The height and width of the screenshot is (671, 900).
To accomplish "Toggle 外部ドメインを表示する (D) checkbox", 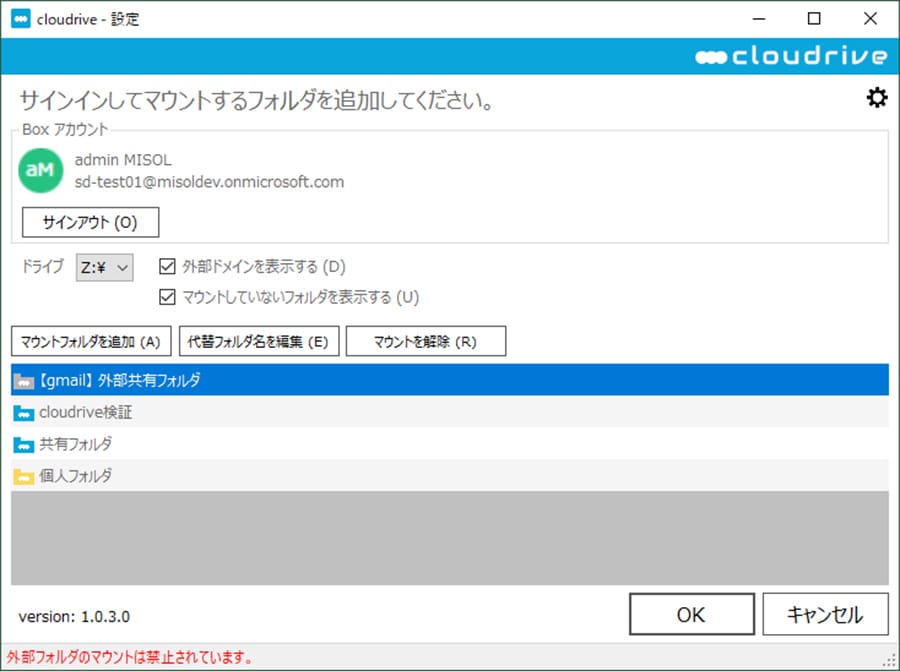I will tap(167, 266).
